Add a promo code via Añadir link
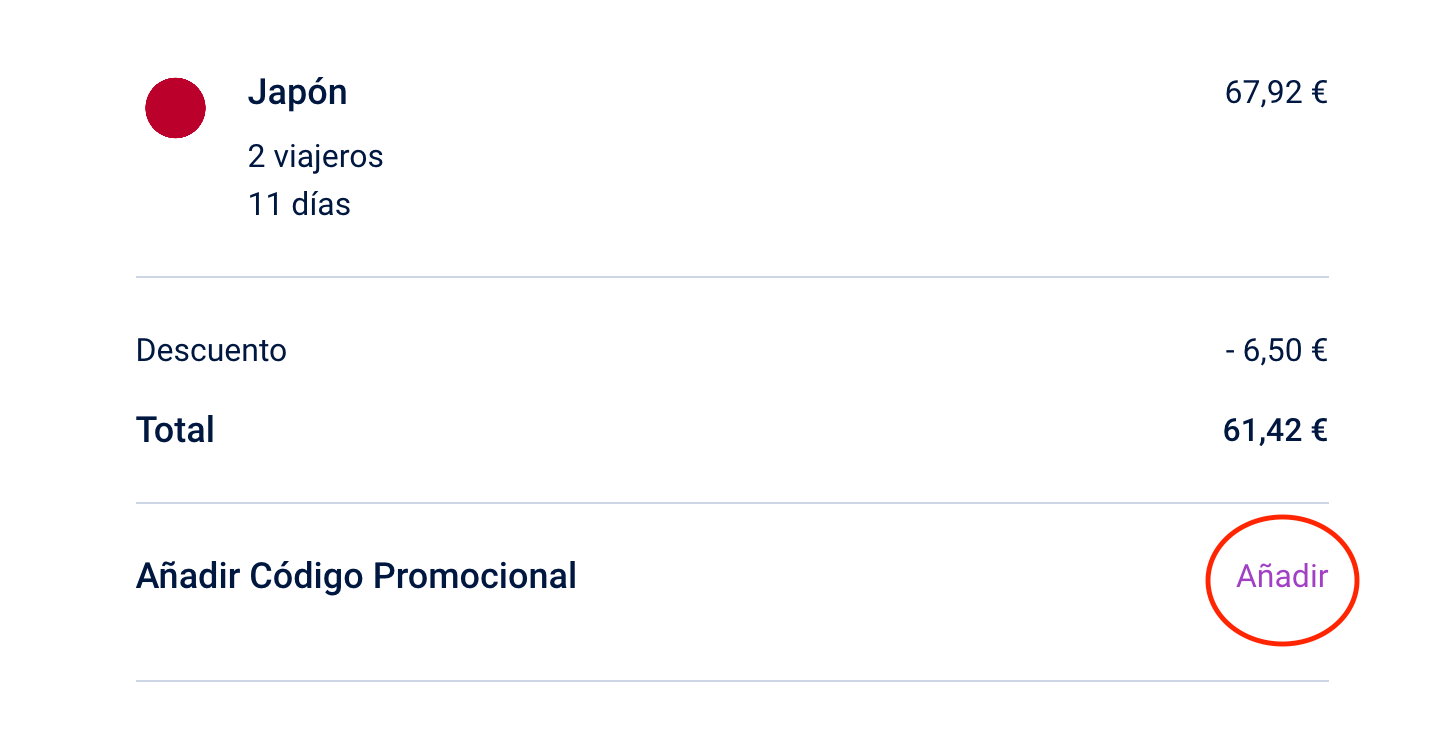1446x734 pixels. point(1282,577)
